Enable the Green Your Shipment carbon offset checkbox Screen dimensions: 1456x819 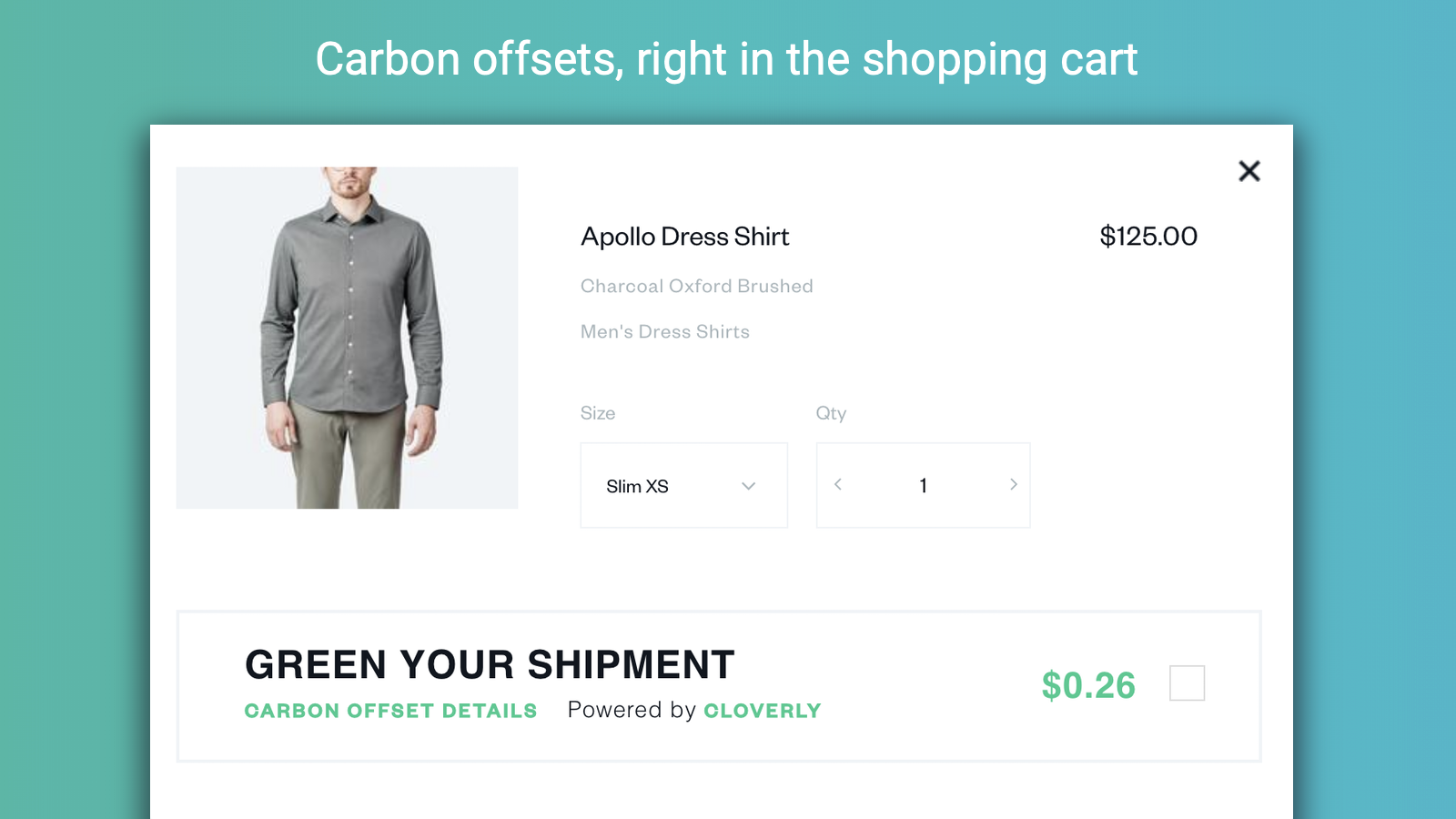tap(1187, 683)
